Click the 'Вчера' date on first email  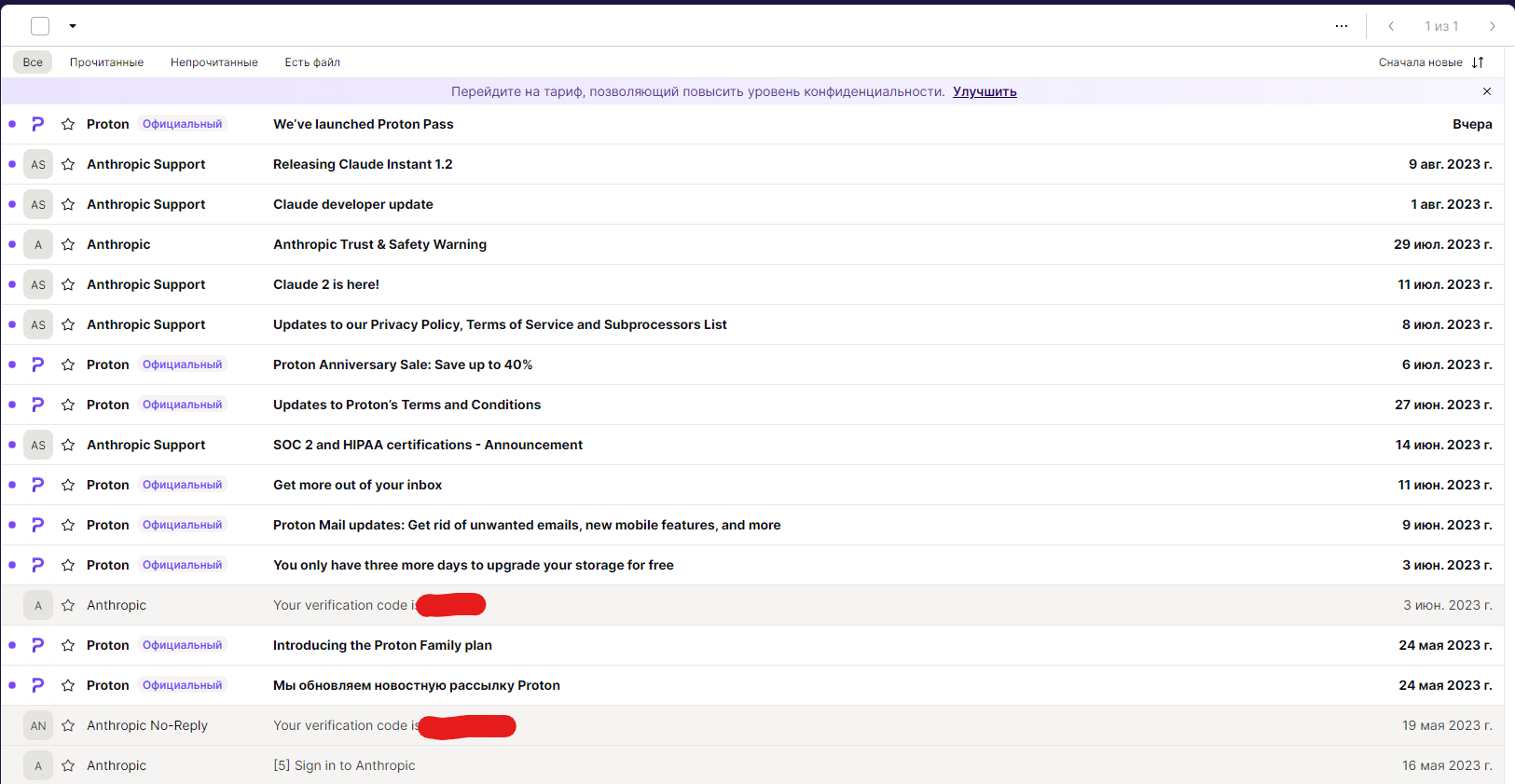tap(1472, 124)
